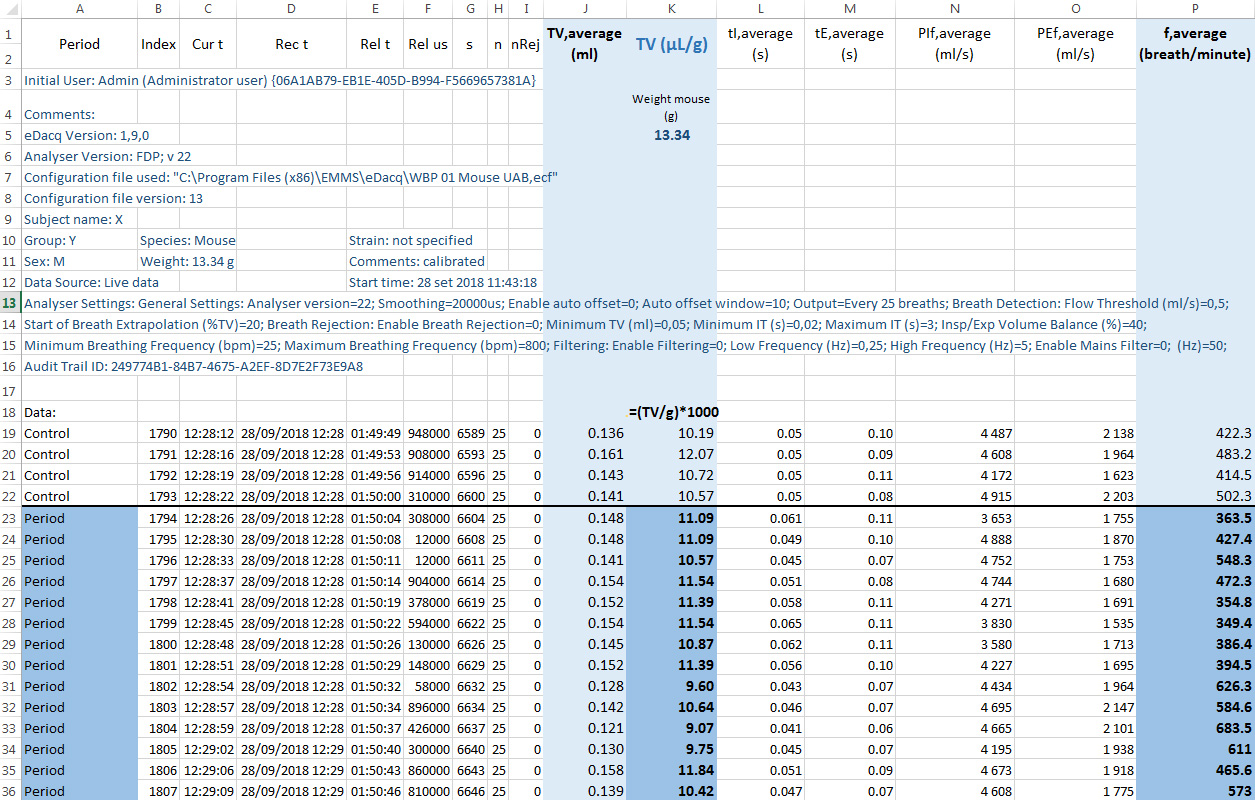Click the "Weight mouse (g)" label cell

pos(672,106)
